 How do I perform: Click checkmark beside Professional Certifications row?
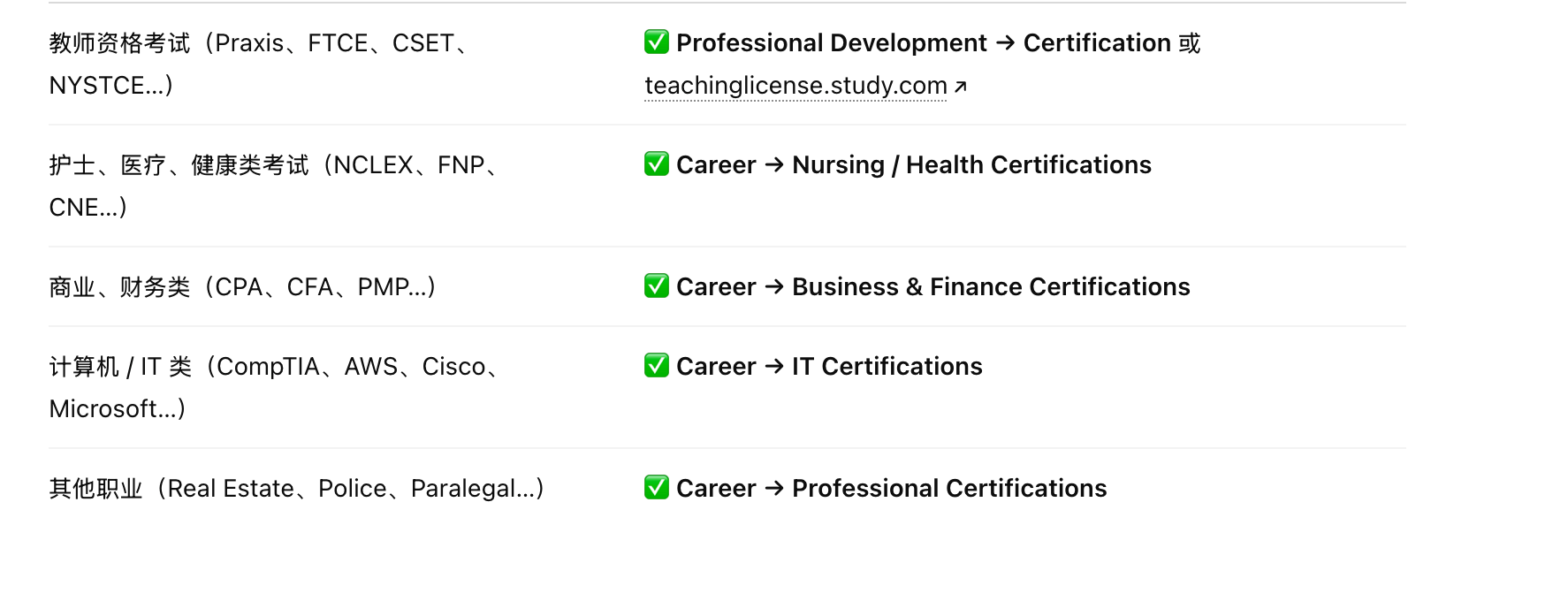click(656, 487)
